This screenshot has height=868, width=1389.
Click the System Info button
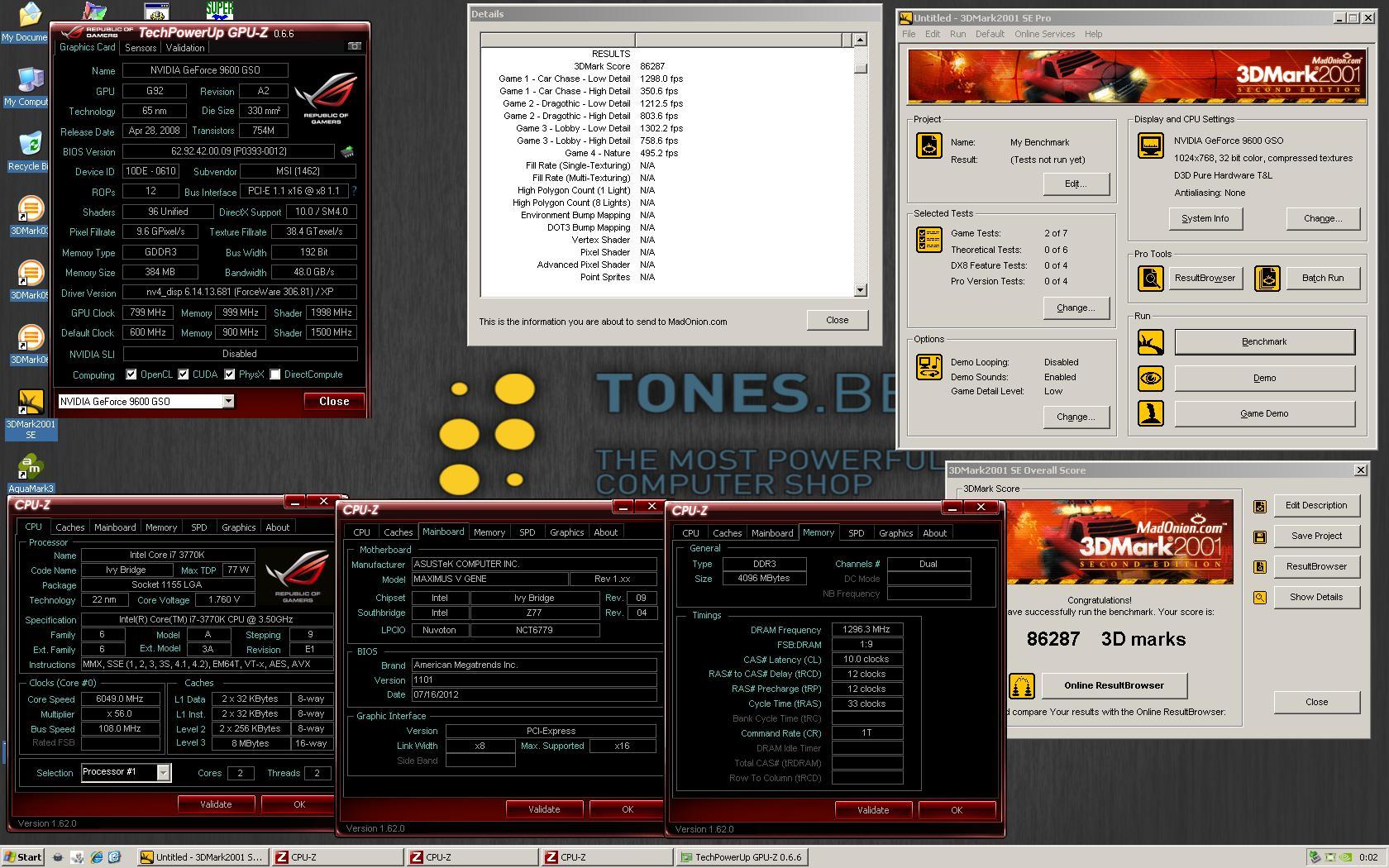[x=1205, y=218]
